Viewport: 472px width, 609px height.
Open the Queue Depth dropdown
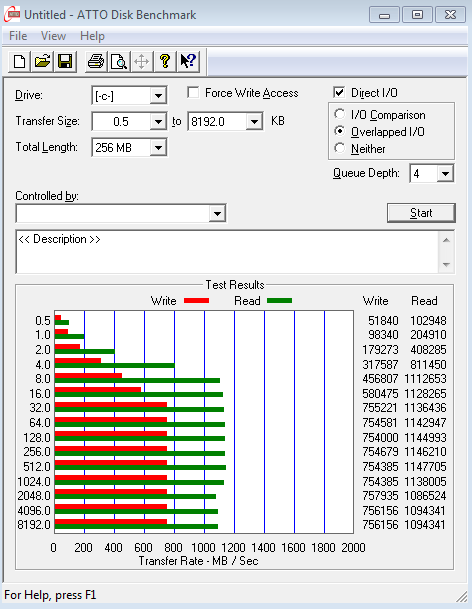(x=445, y=173)
